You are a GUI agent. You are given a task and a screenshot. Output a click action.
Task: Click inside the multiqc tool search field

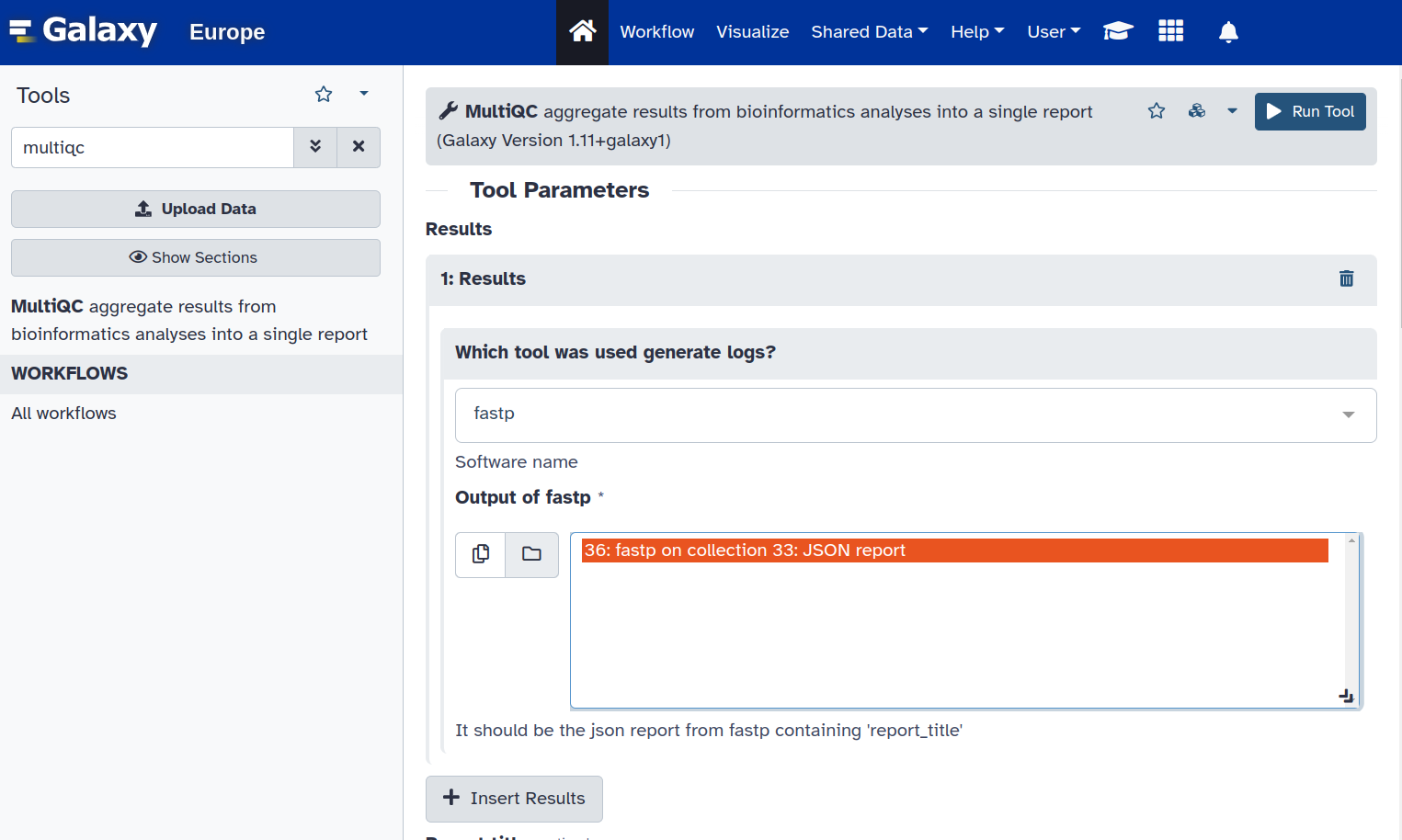click(153, 147)
